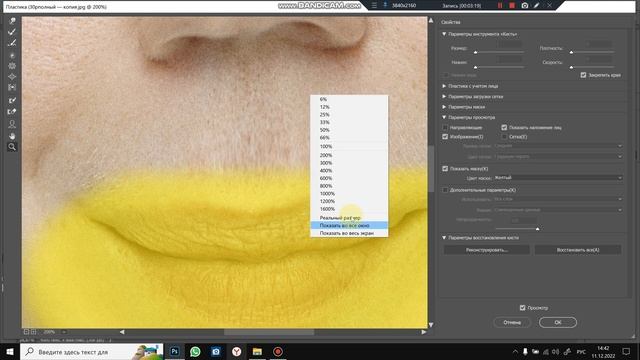Enable Дополнительные параметры checkbox
Image resolution: width=640 pixels, height=360 pixels.
click(445, 190)
